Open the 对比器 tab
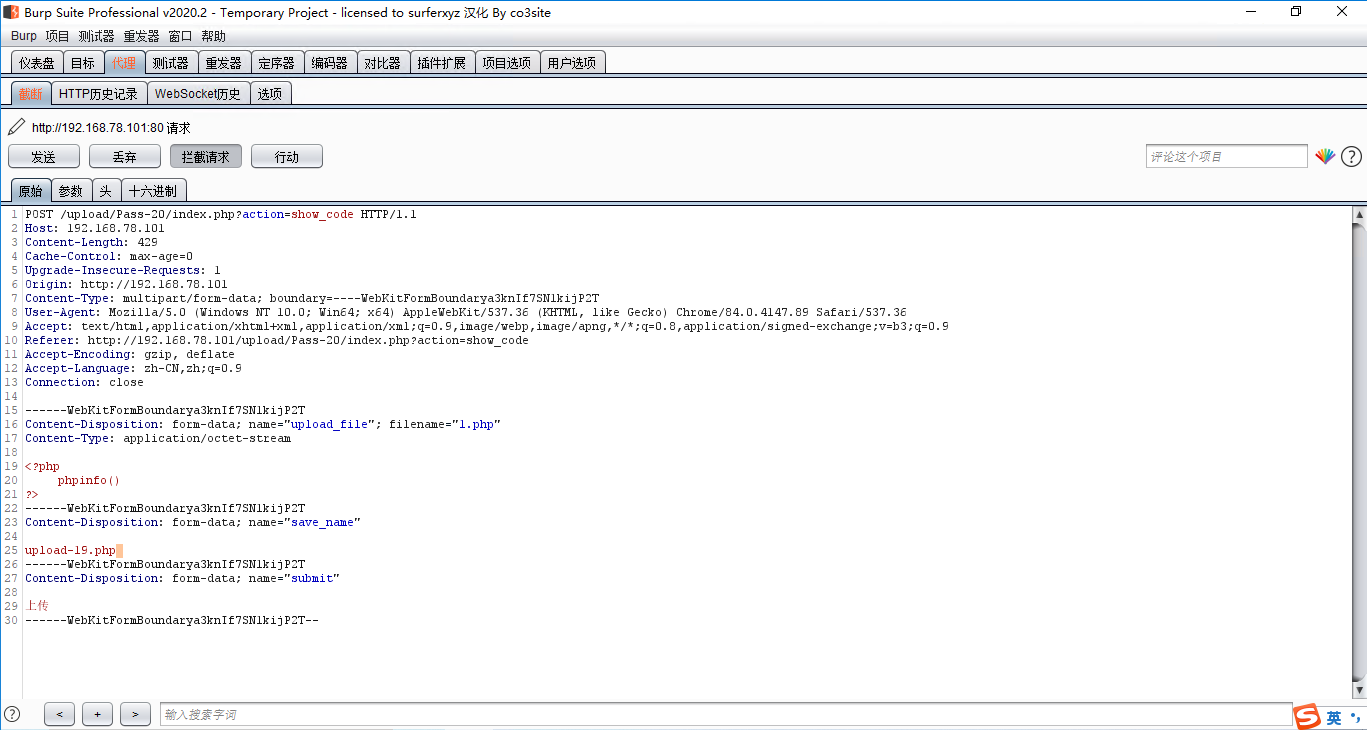Screen dimensions: 1367x730 382,62
